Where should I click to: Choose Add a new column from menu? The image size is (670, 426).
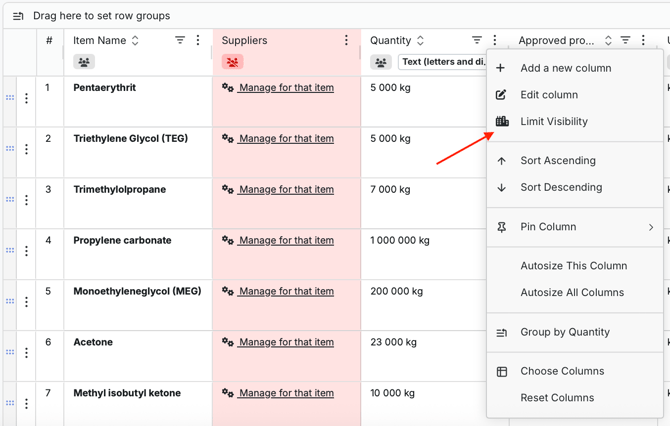pyautogui.click(x=575, y=68)
